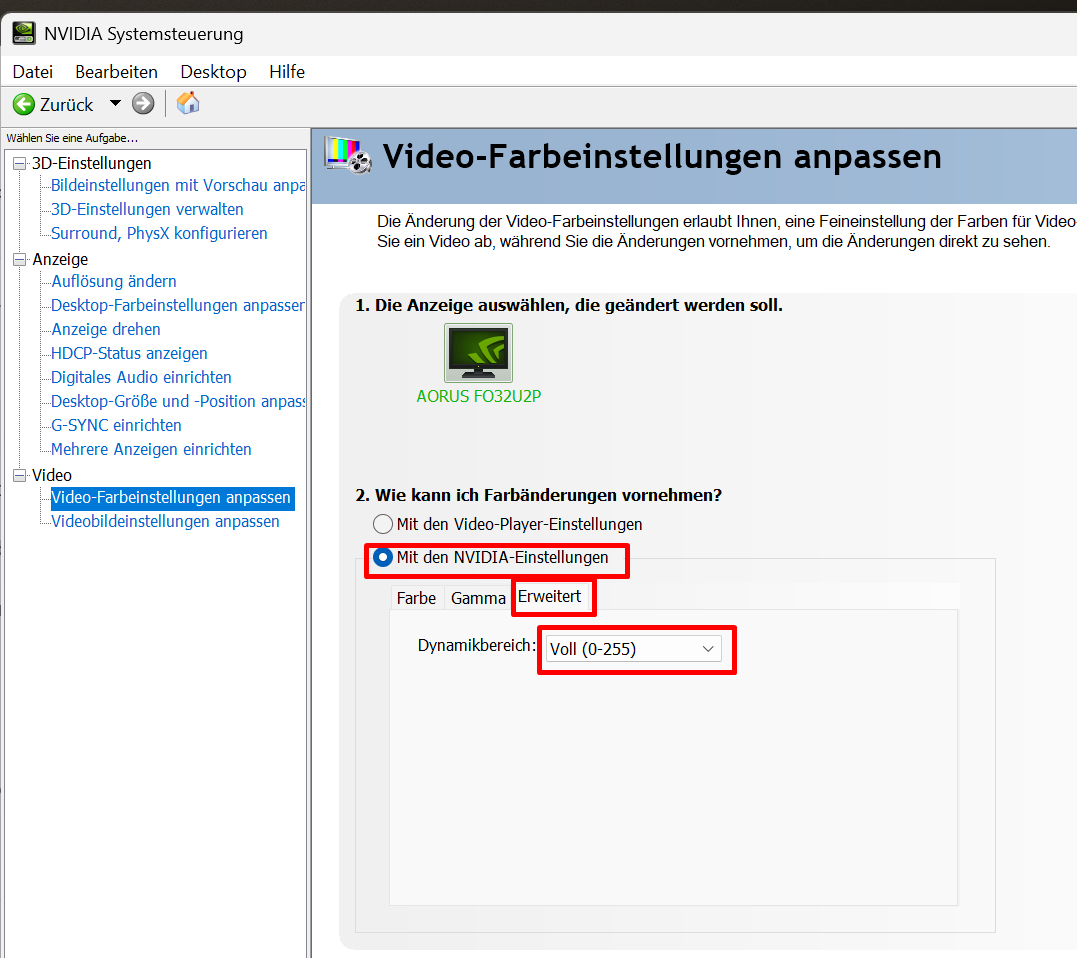Open Bildeinstellungen mit Vorschau anpassen link
This screenshot has width=1077, height=958.
pyautogui.click(x=178, y=185)
